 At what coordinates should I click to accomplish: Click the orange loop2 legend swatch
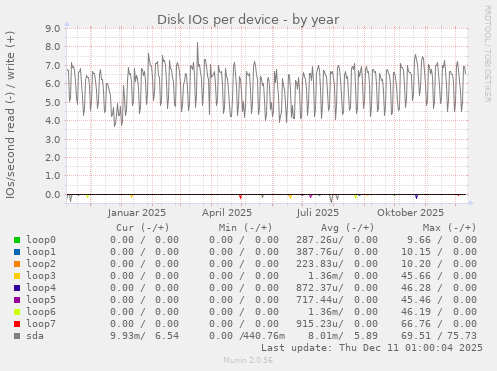(x=17, y=264)
